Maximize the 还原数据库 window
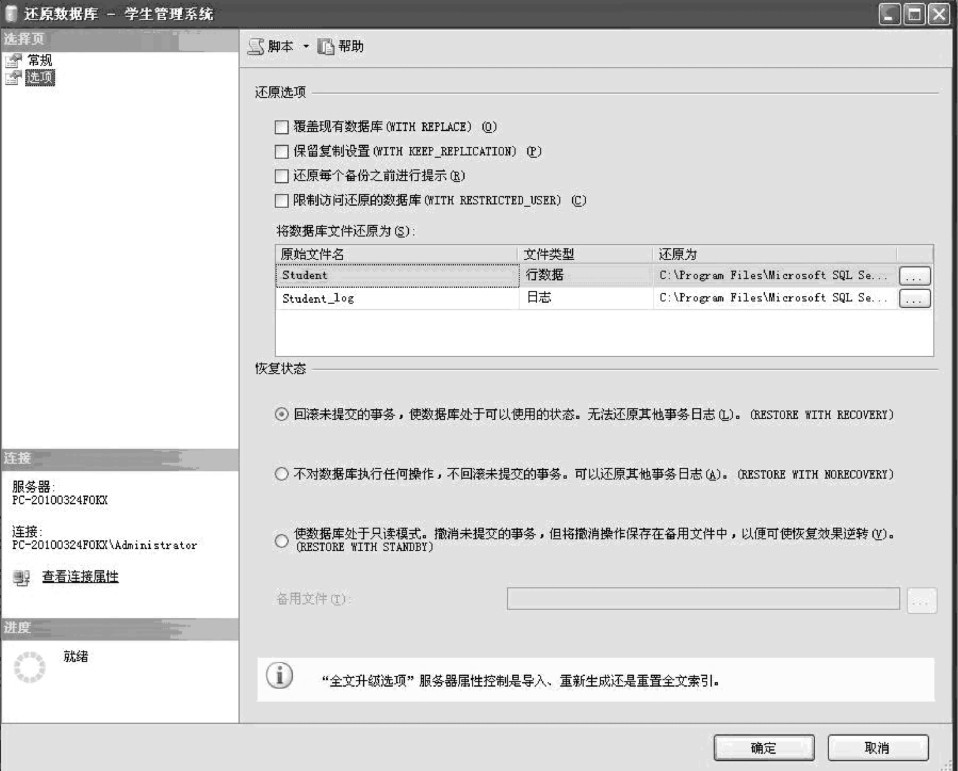This screenshot has width=958, height=771. [x=914, y=14]
